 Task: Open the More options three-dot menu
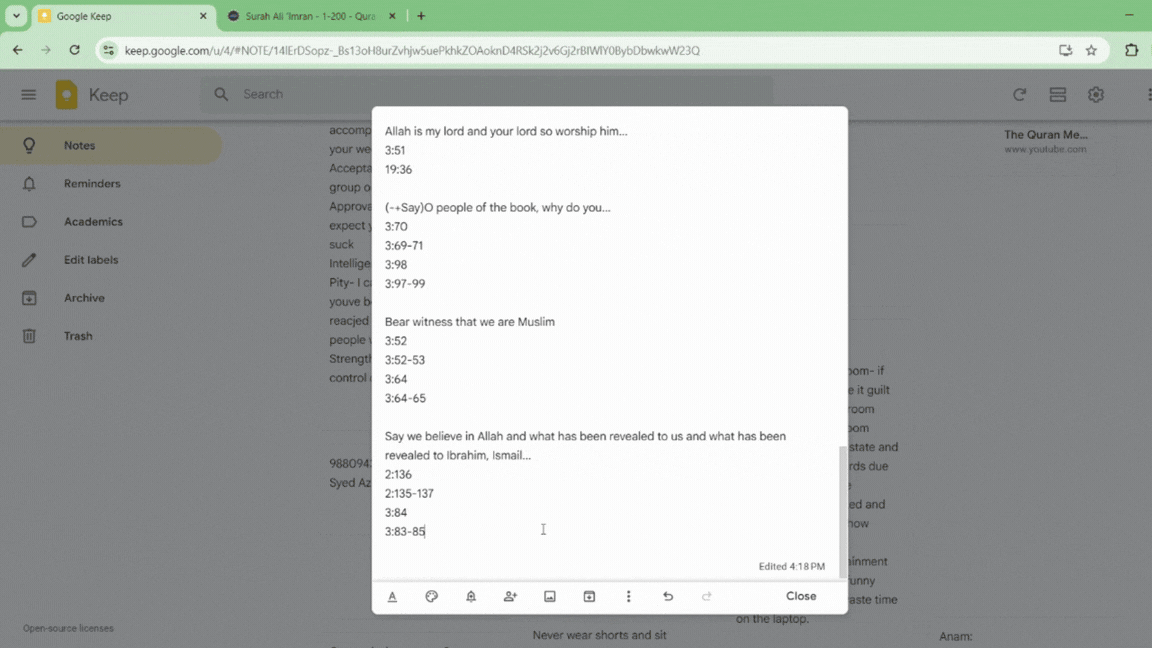pos(628,596)
